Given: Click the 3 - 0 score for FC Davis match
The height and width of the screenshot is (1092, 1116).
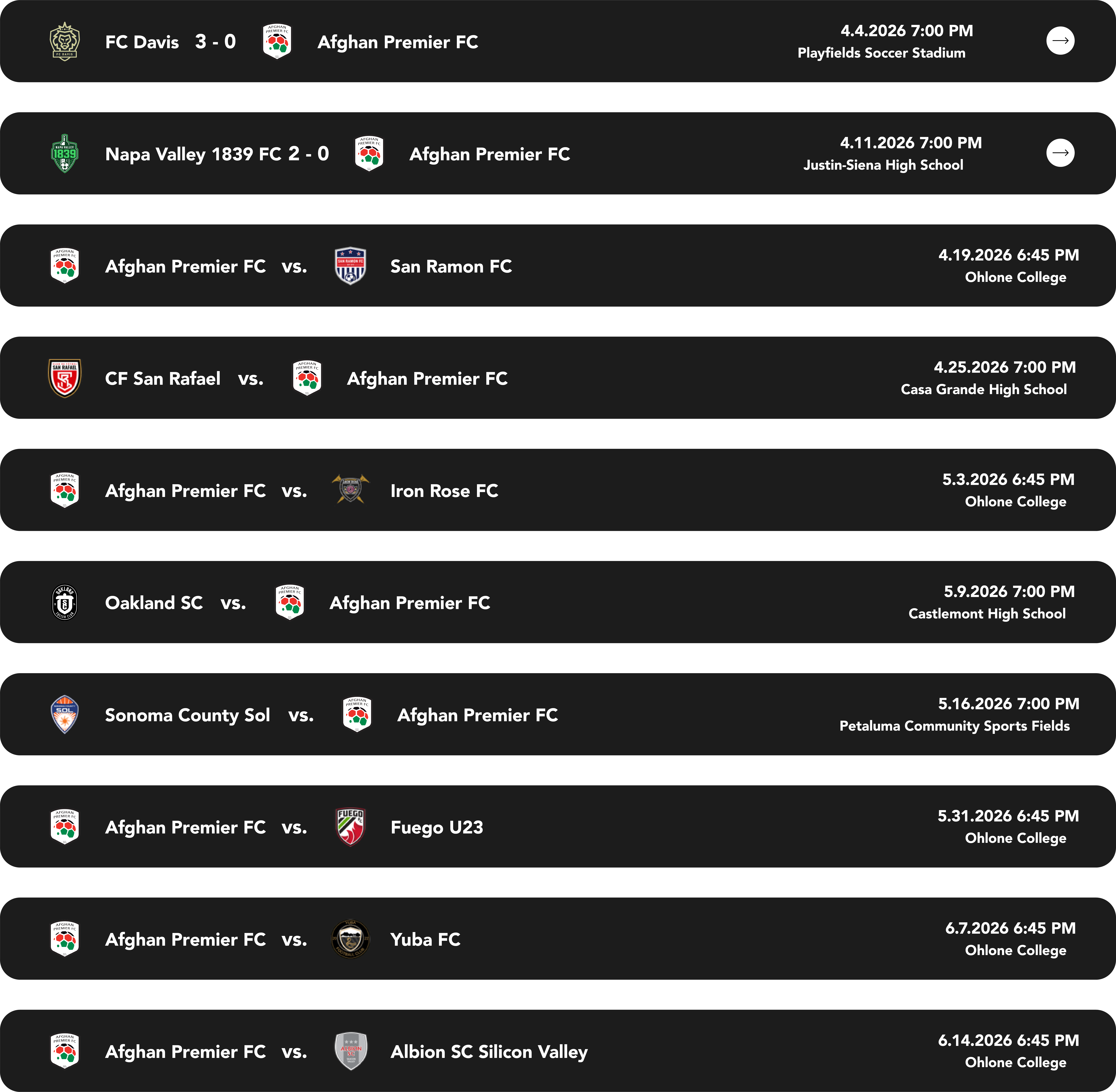Looking at the screenshot, I should pos(215,42).
